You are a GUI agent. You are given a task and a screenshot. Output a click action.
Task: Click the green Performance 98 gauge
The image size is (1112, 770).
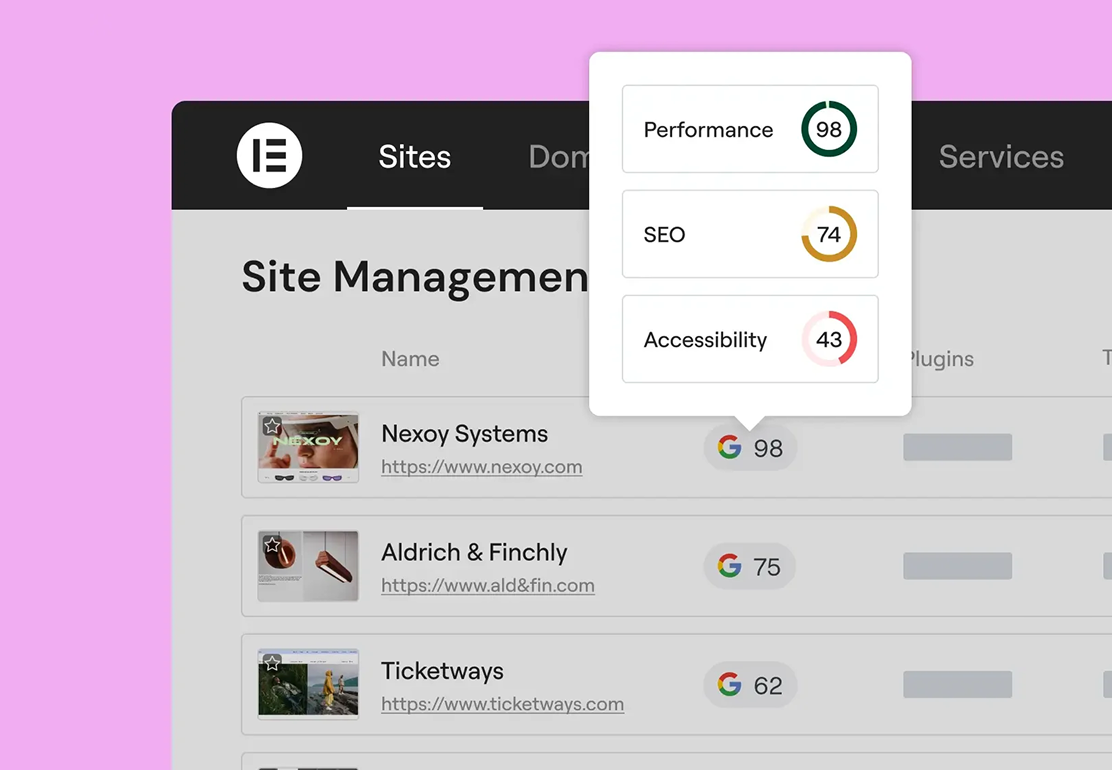(829, 129)
